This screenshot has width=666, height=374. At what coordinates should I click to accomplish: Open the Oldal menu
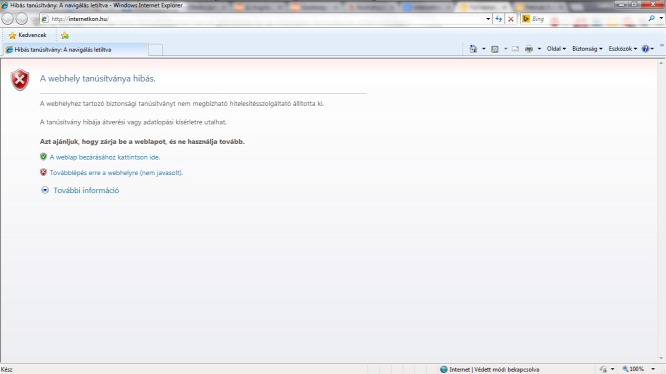(x=556, y=49)
